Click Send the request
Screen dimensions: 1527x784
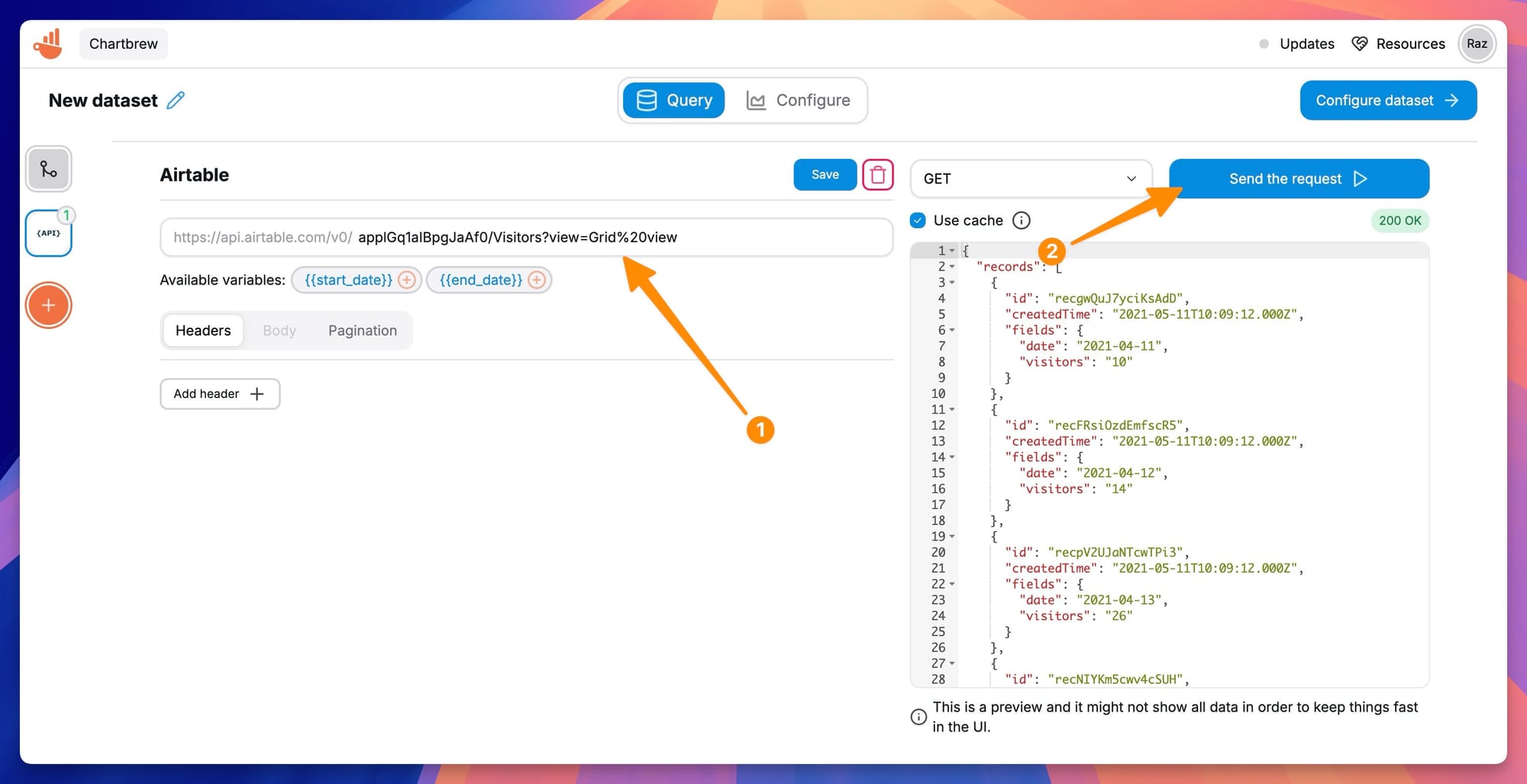tap(1298, 178)
